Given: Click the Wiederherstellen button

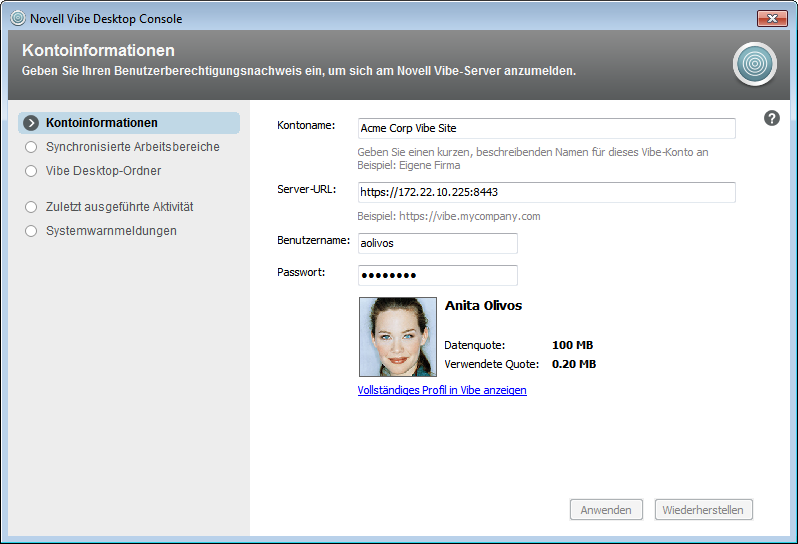Looking at the screenshot, I should [x=703, y=510].
